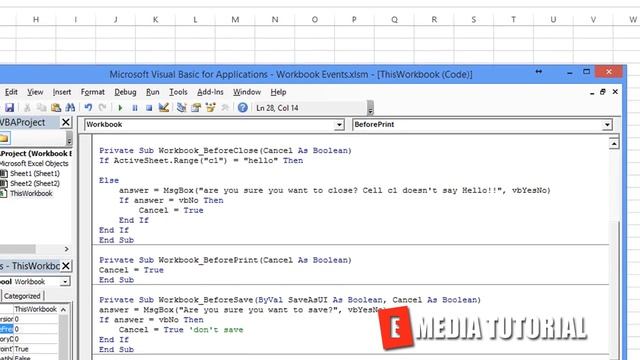Viewport: 640px width, 360px height.
Task: Open Visual Basic Help question mark icon
Action: (242, 108)
